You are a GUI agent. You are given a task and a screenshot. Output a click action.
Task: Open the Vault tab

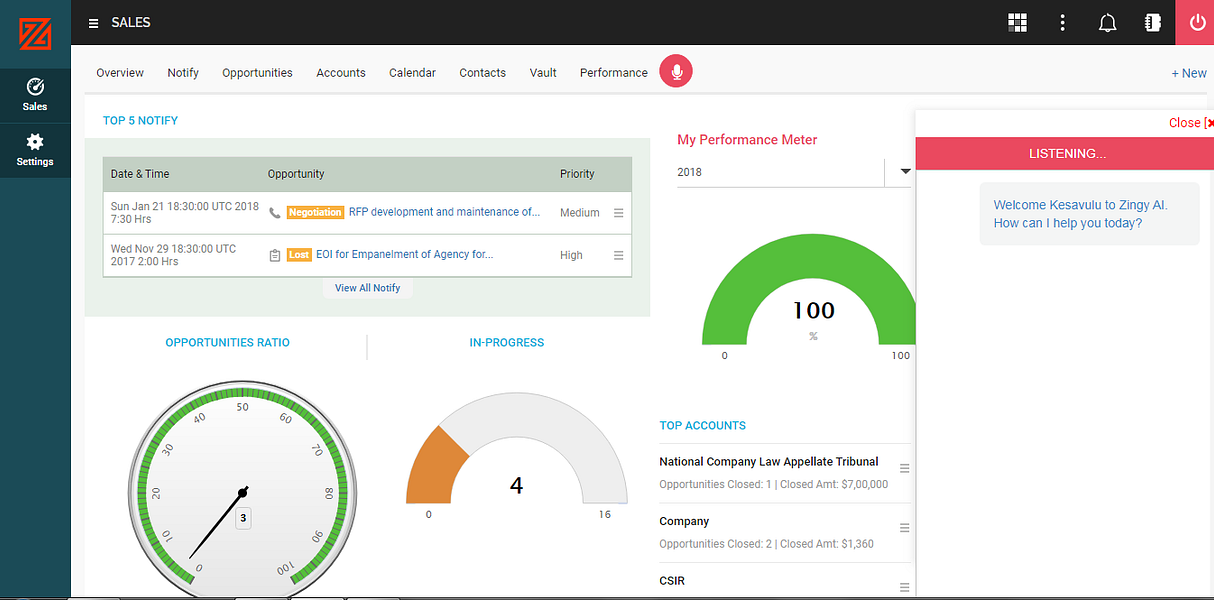(543, 73)
